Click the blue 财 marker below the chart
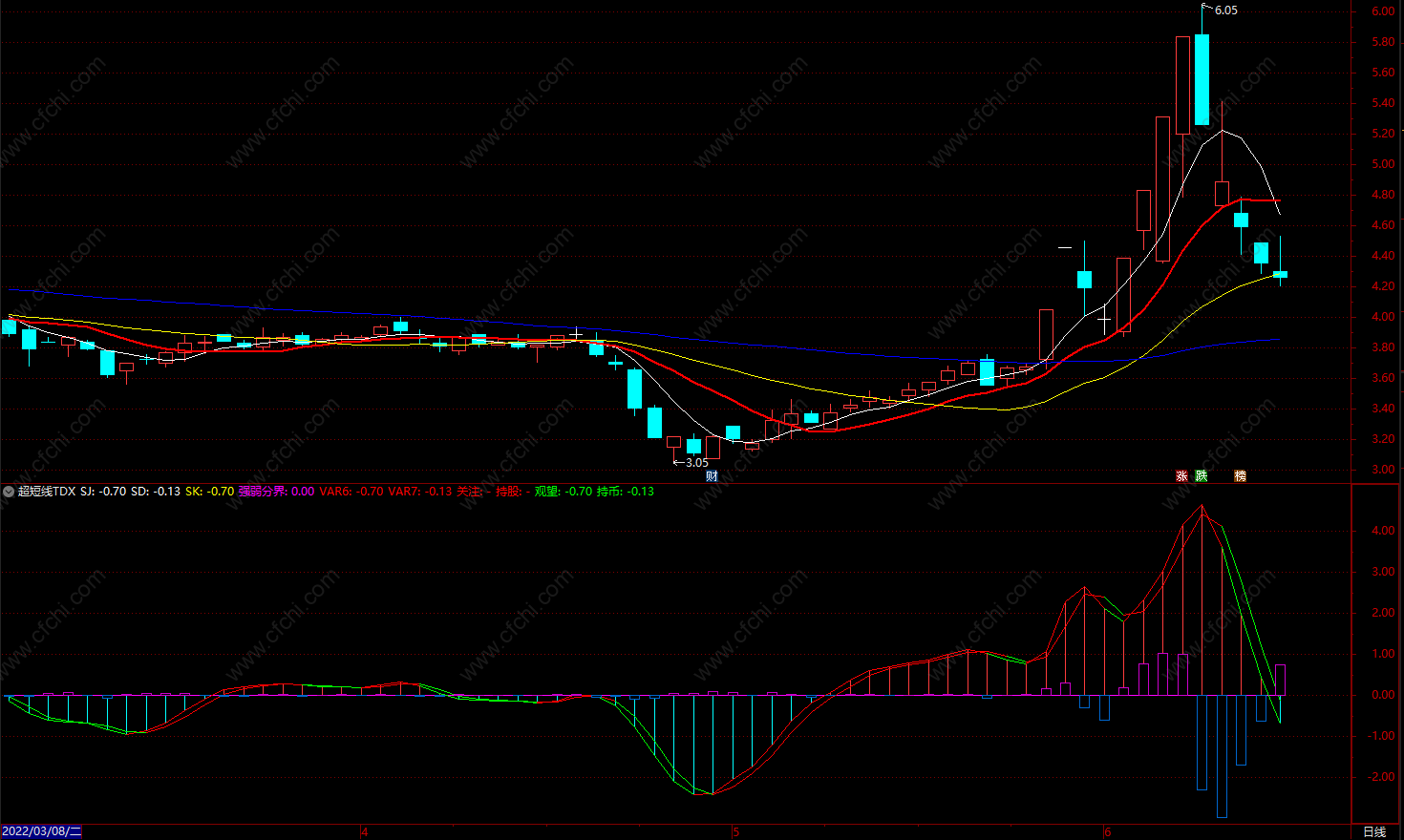This screenshot has height=840, width=1404. point(712,475)
